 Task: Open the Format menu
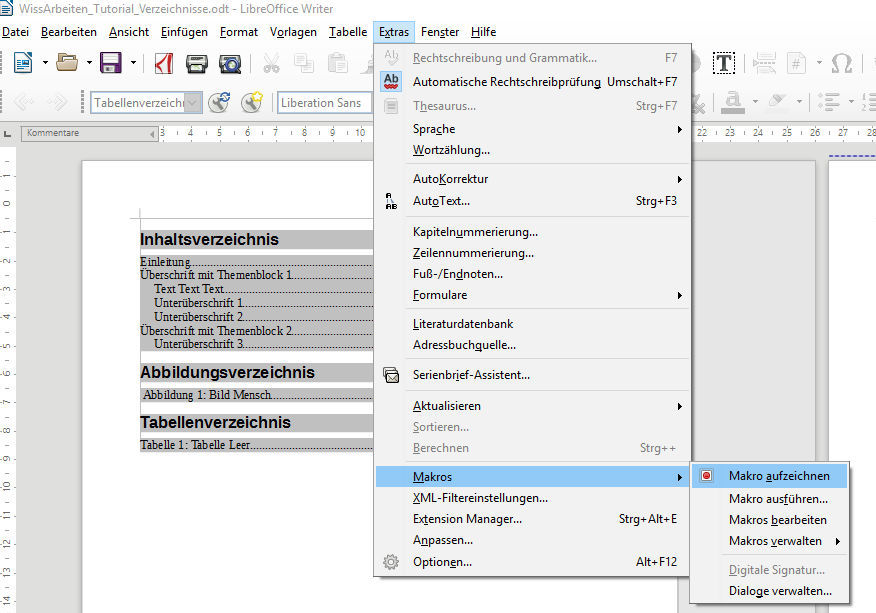tap(239, 32)
